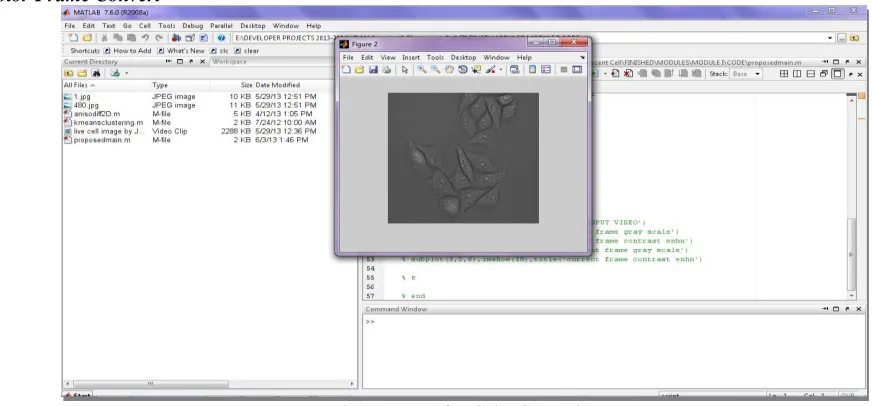Viewport: 872px width, 406px height.
Task: Click Find Files binoculars icon
Action: (x=96, y=73)
